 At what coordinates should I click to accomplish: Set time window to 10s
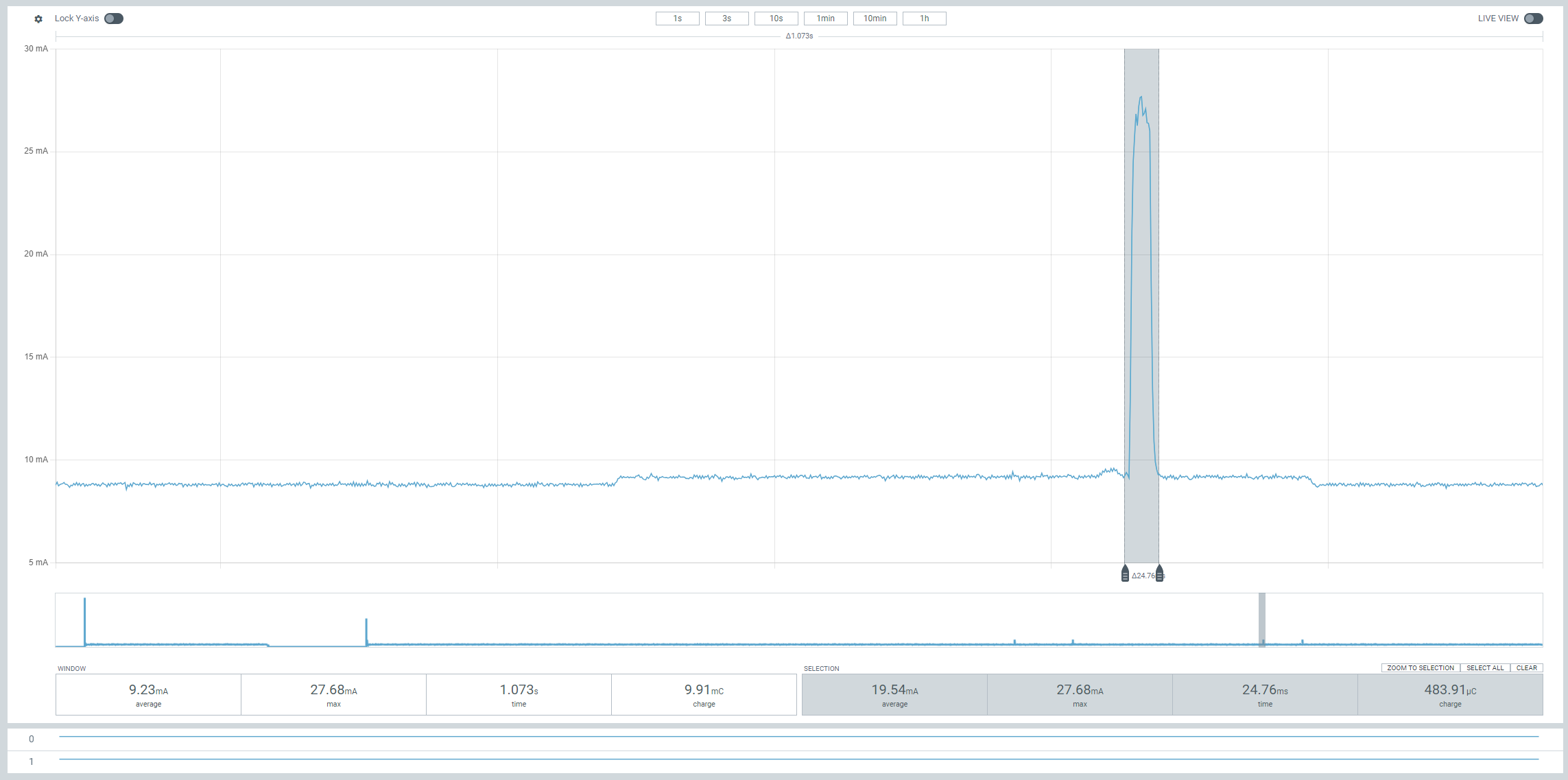(776, 19)
